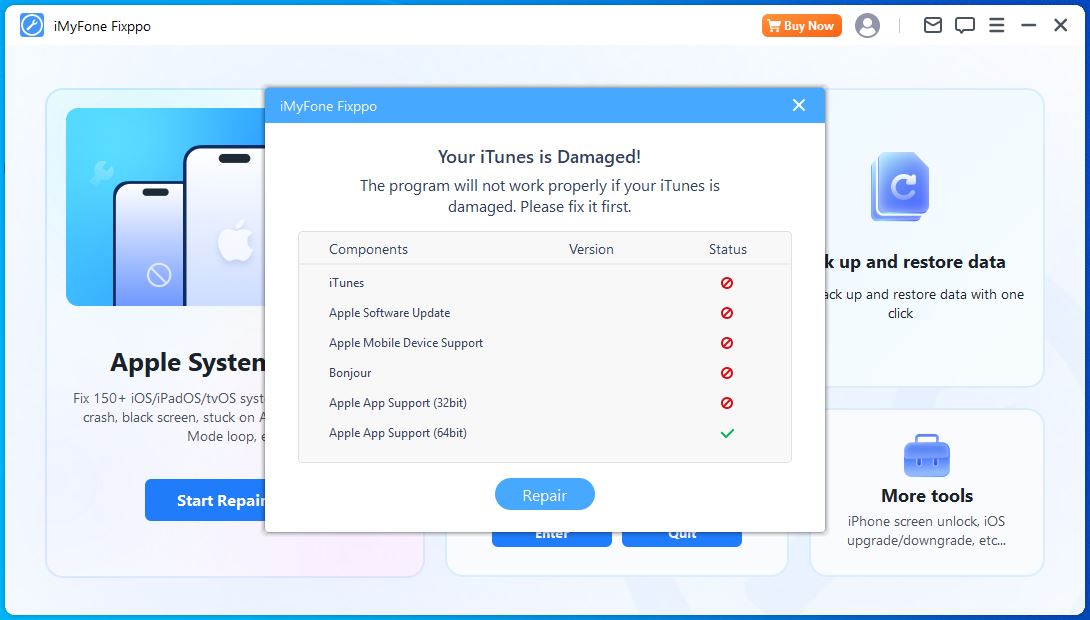The width and height of the screenshot is (1090, 620).
Task: Click damaged status icon for Apple Mobile Device Support
Action: coord(727,343)
